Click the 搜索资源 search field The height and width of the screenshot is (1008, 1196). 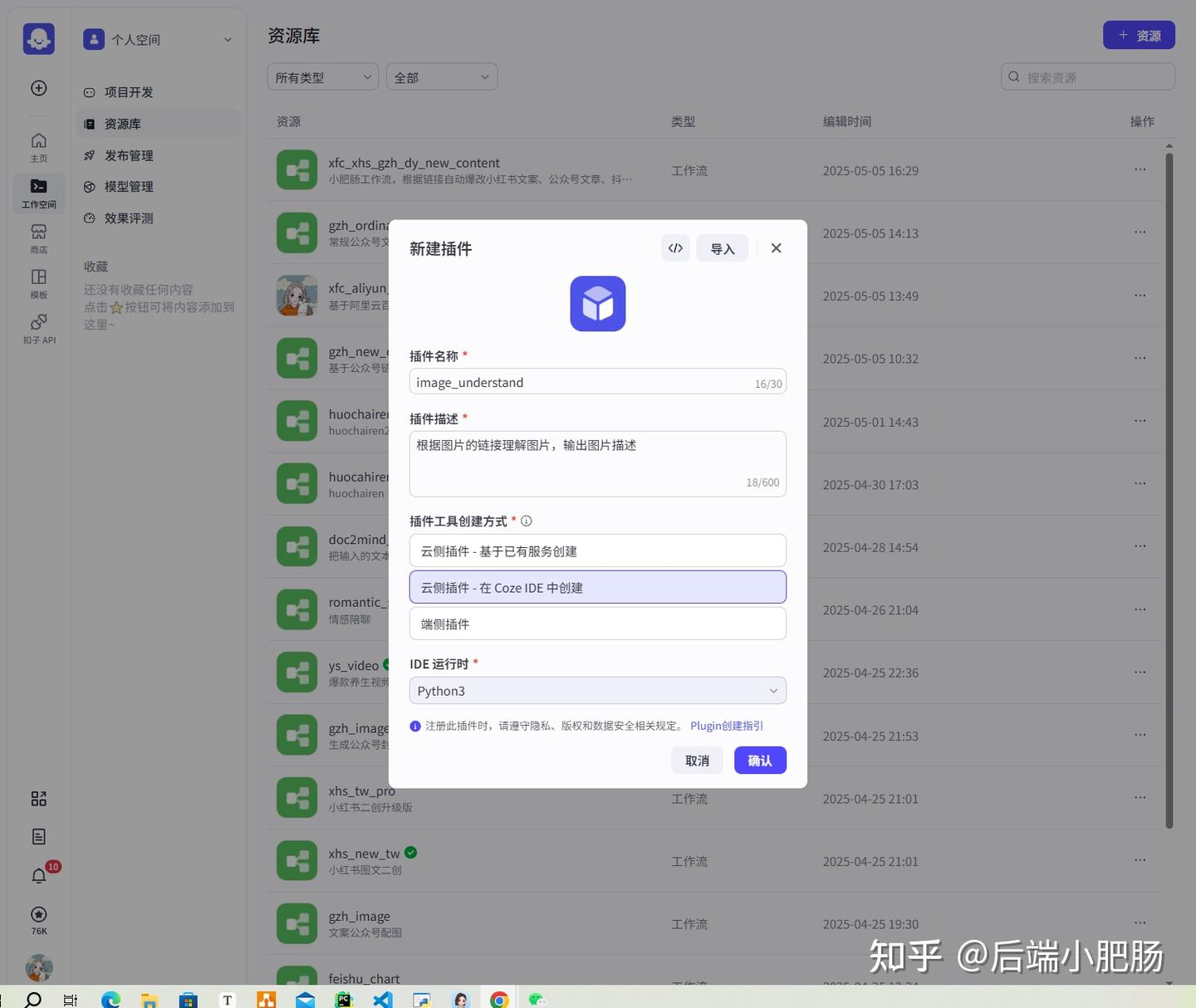1088,77
